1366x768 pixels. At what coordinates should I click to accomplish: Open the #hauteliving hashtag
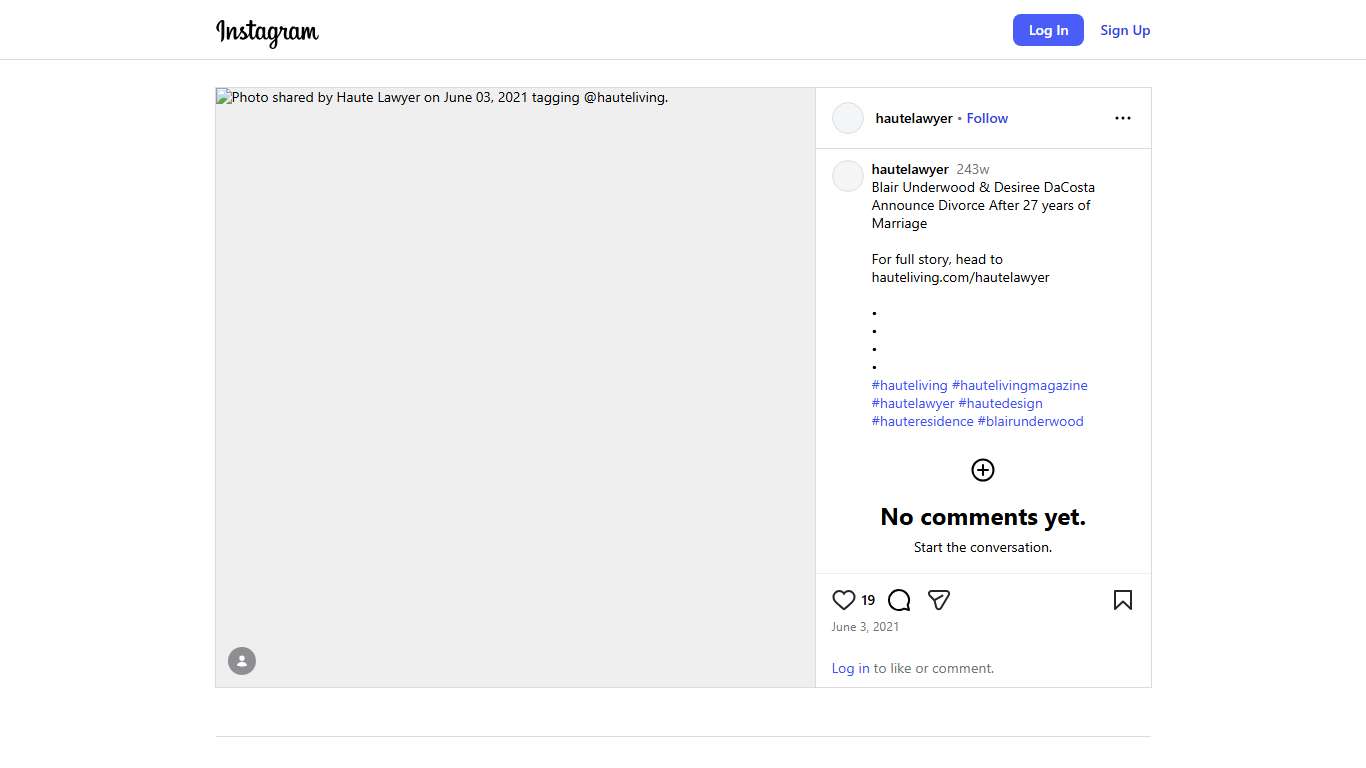pos(909,385)
